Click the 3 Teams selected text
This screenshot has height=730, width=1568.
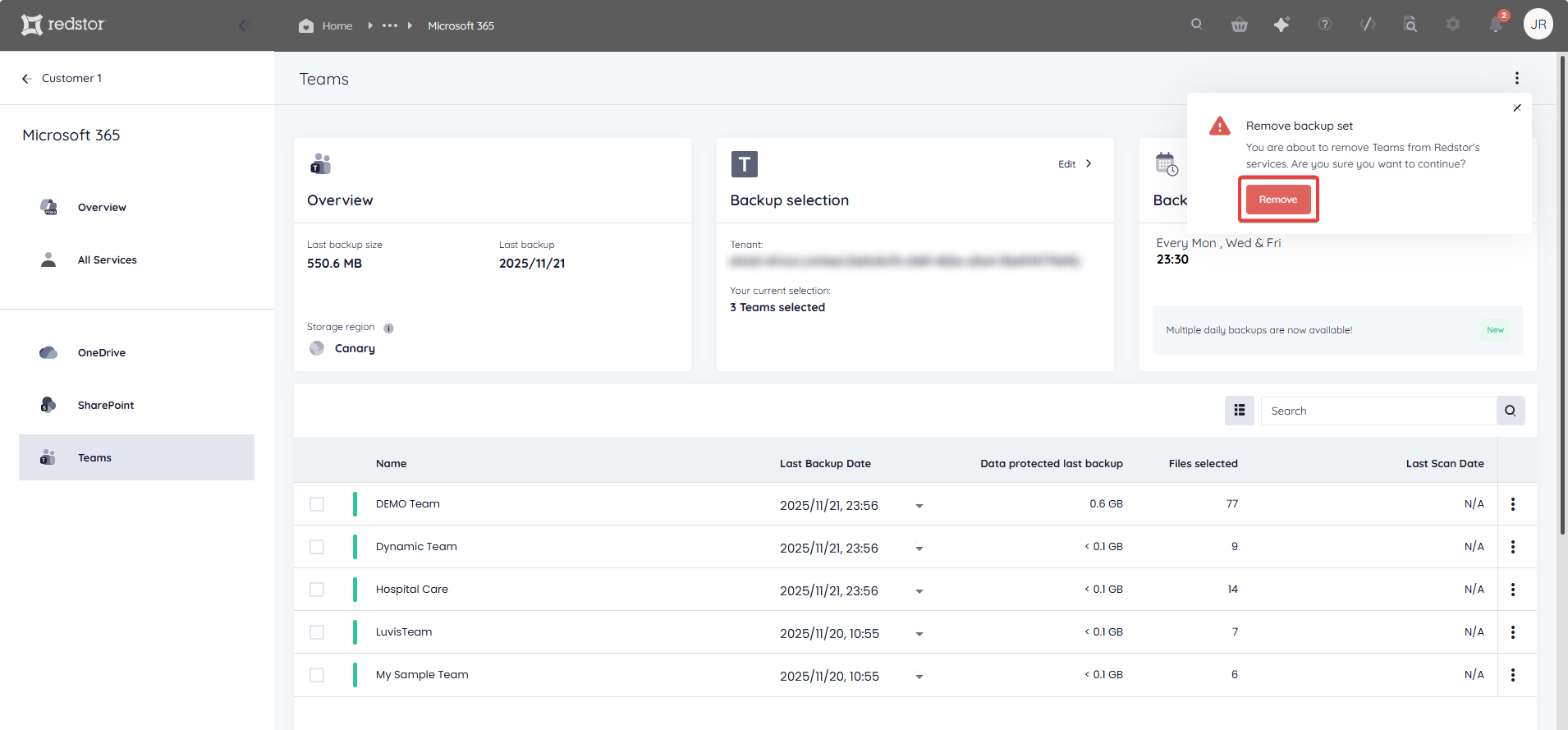click(777, 307)
